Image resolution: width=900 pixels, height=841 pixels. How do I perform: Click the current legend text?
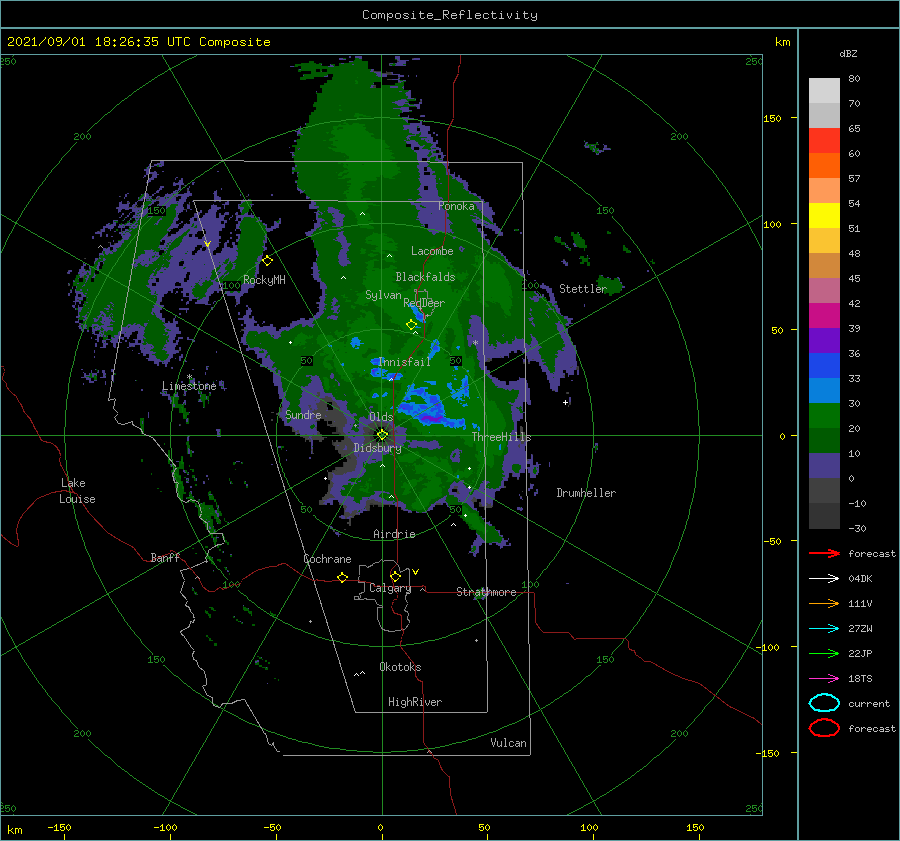click(x=869, y=704)
